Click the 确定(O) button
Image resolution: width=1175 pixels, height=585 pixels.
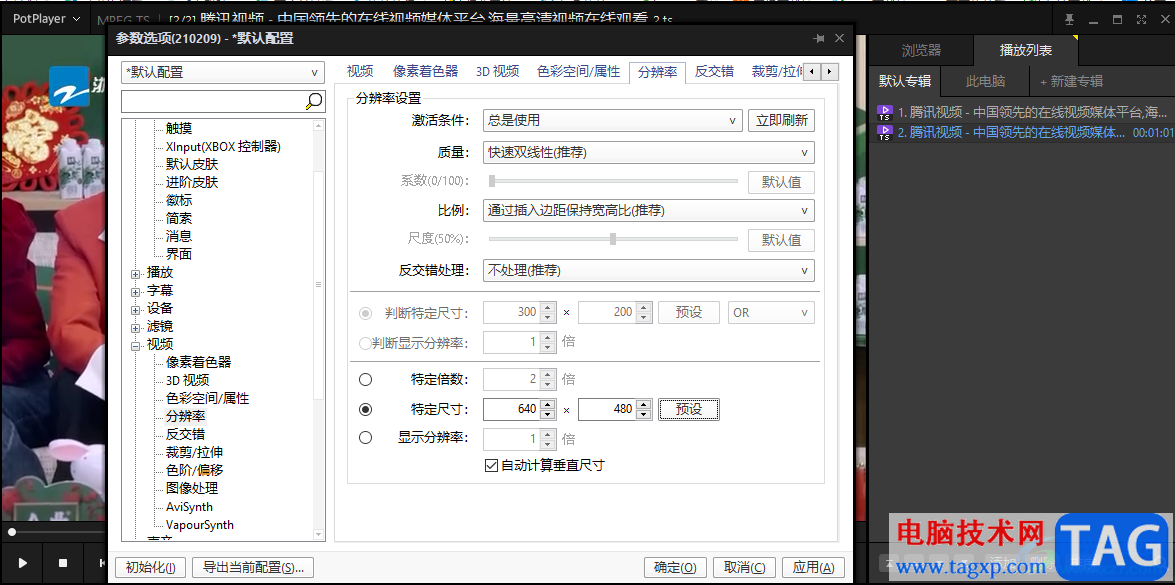(675, 568)
